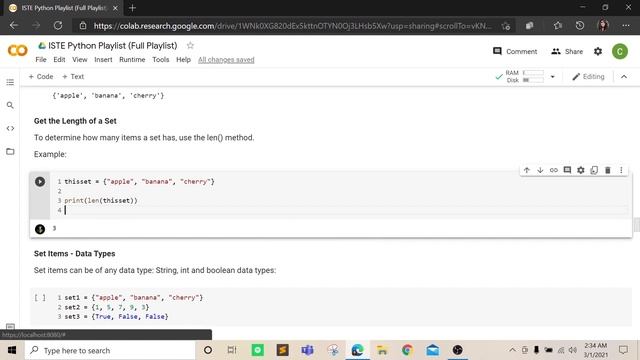Open browser favorites star icon
The image size is (640, 360).
click(558, 26)
